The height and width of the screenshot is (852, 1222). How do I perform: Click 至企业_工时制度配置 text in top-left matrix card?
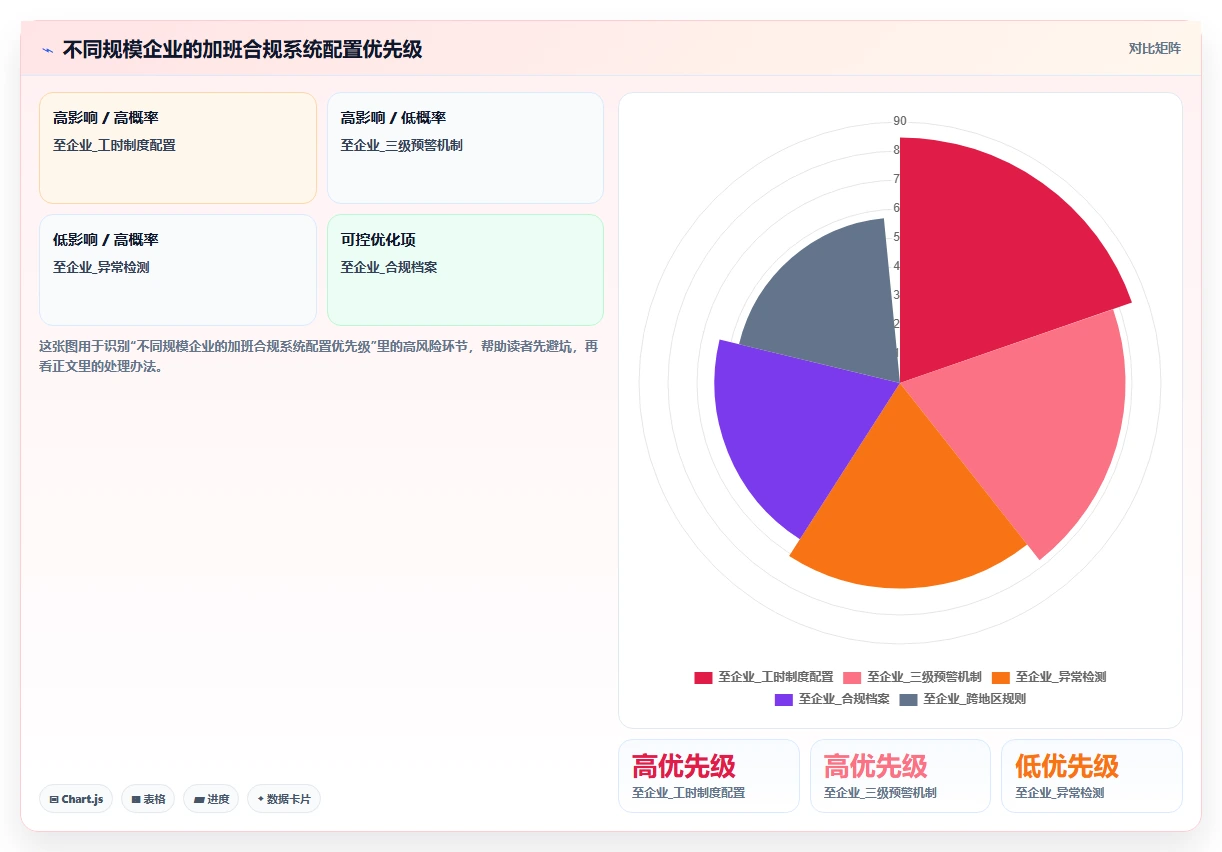[x=114, y=145]
